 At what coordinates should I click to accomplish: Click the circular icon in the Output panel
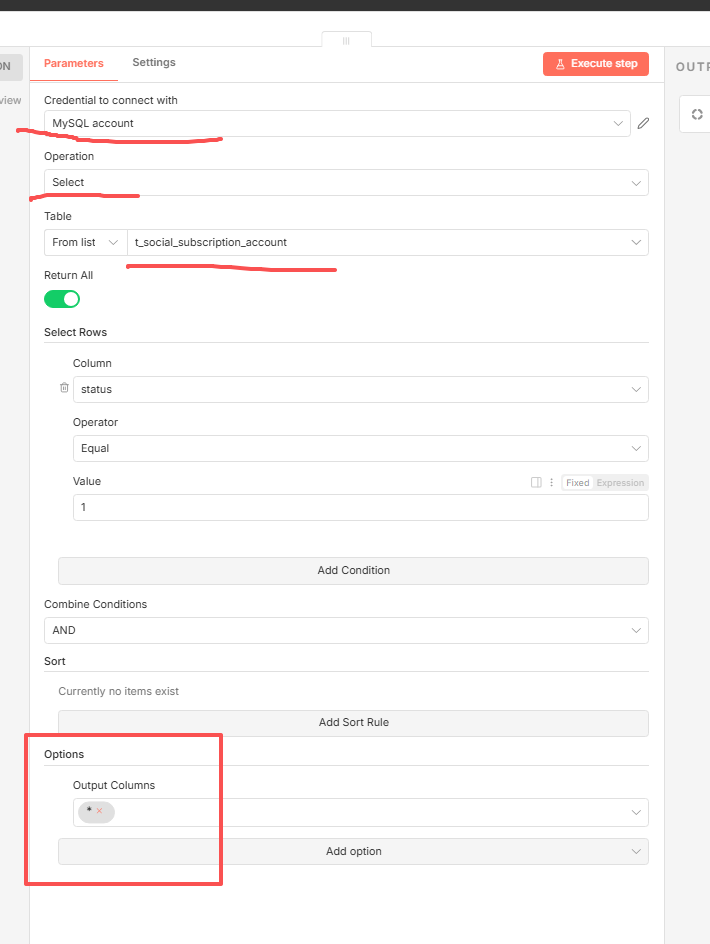pos(697,114)
